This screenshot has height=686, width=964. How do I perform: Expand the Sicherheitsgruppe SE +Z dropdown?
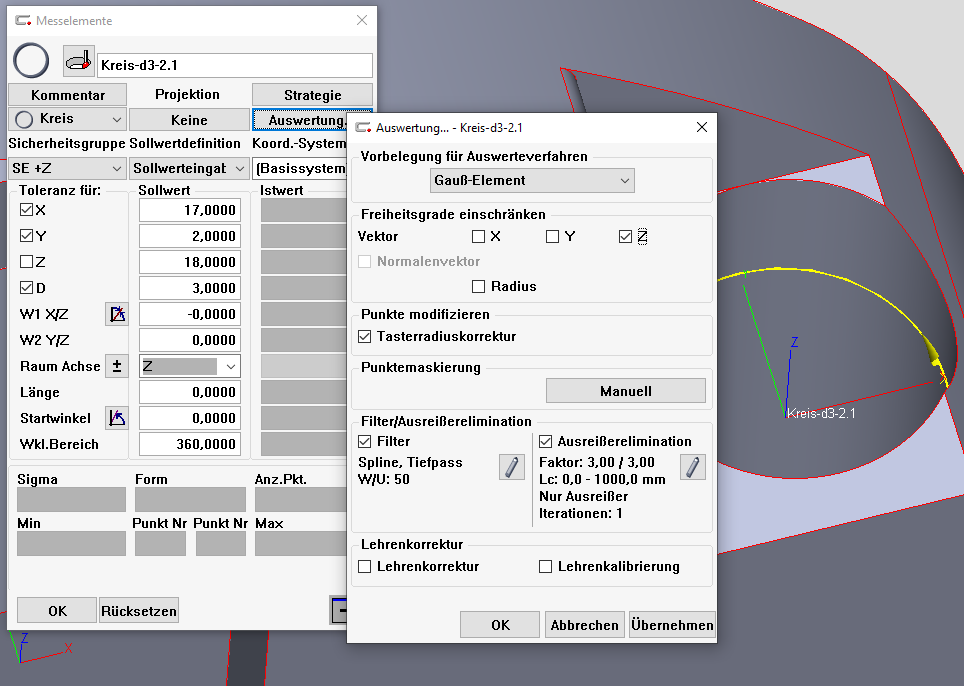tap(67, 169)
